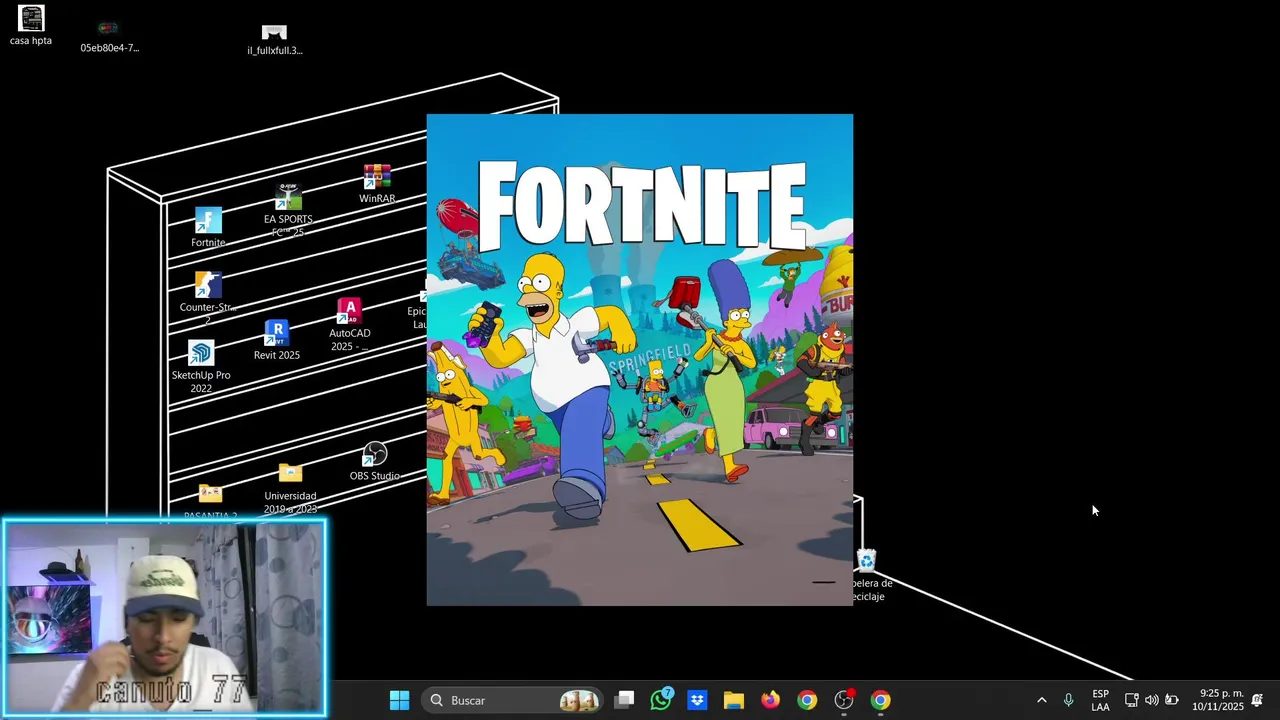The height and width of the screenshot is (720, 1280).
Task: Open the Windows Start menu
Action: click(x=399, y=700)
